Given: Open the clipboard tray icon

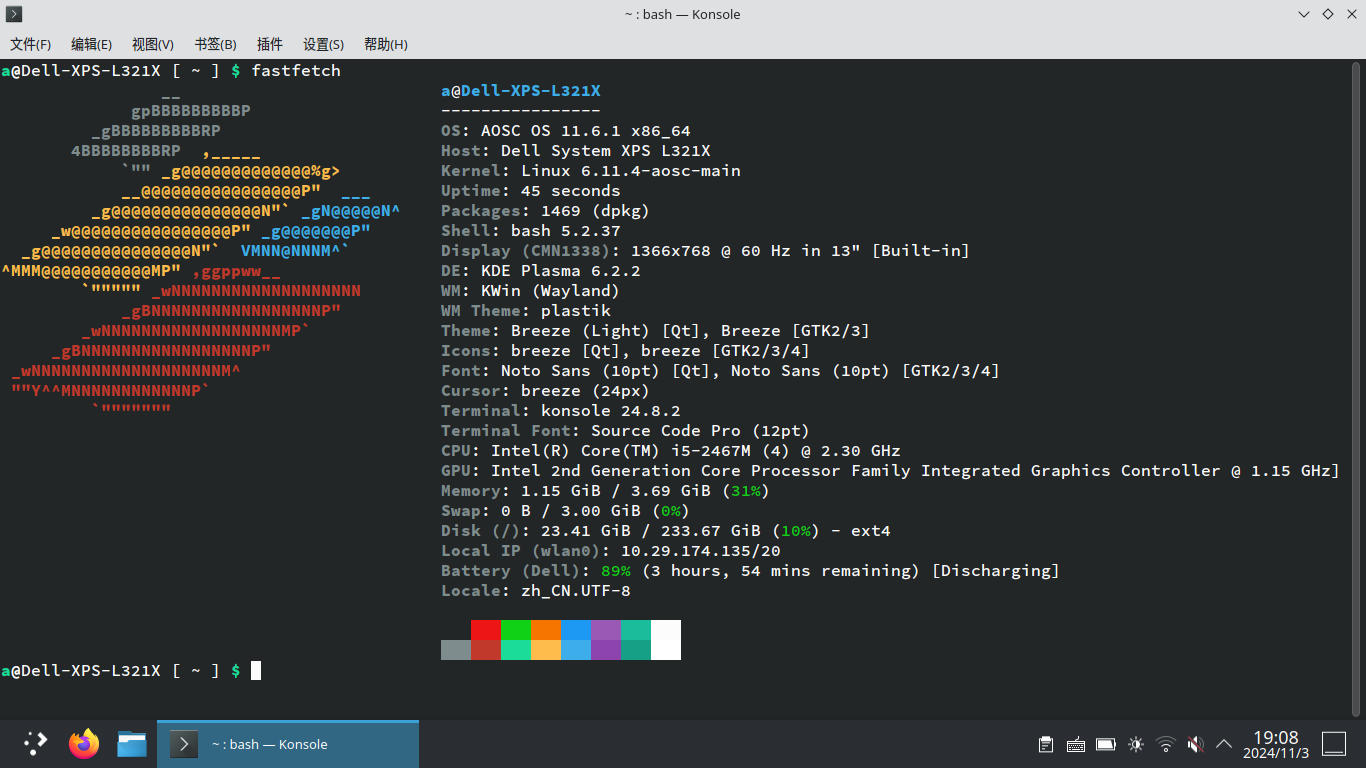Looking at the screenshot, I should [1046, 744].
